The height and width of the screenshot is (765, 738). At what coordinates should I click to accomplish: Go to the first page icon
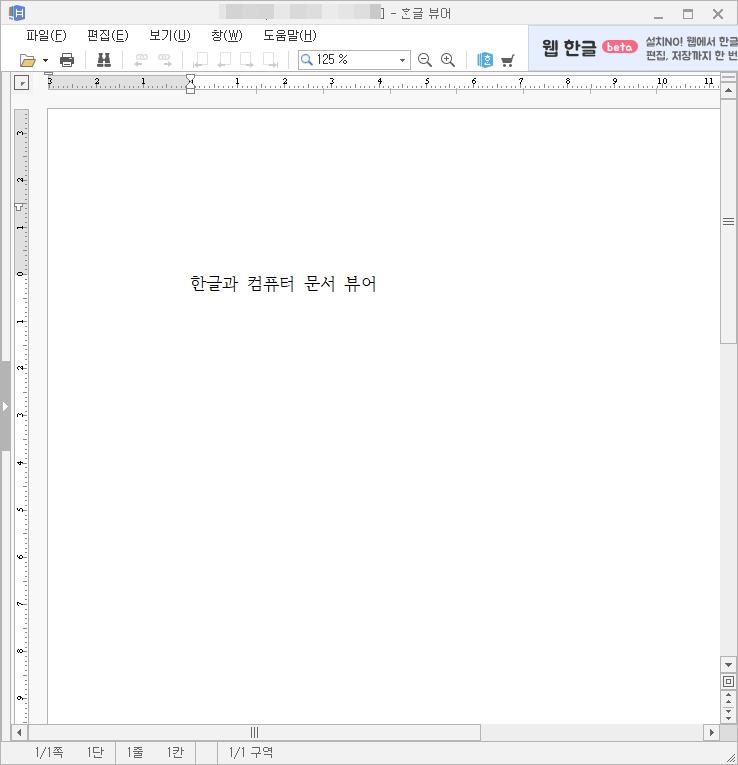point(200,60)
